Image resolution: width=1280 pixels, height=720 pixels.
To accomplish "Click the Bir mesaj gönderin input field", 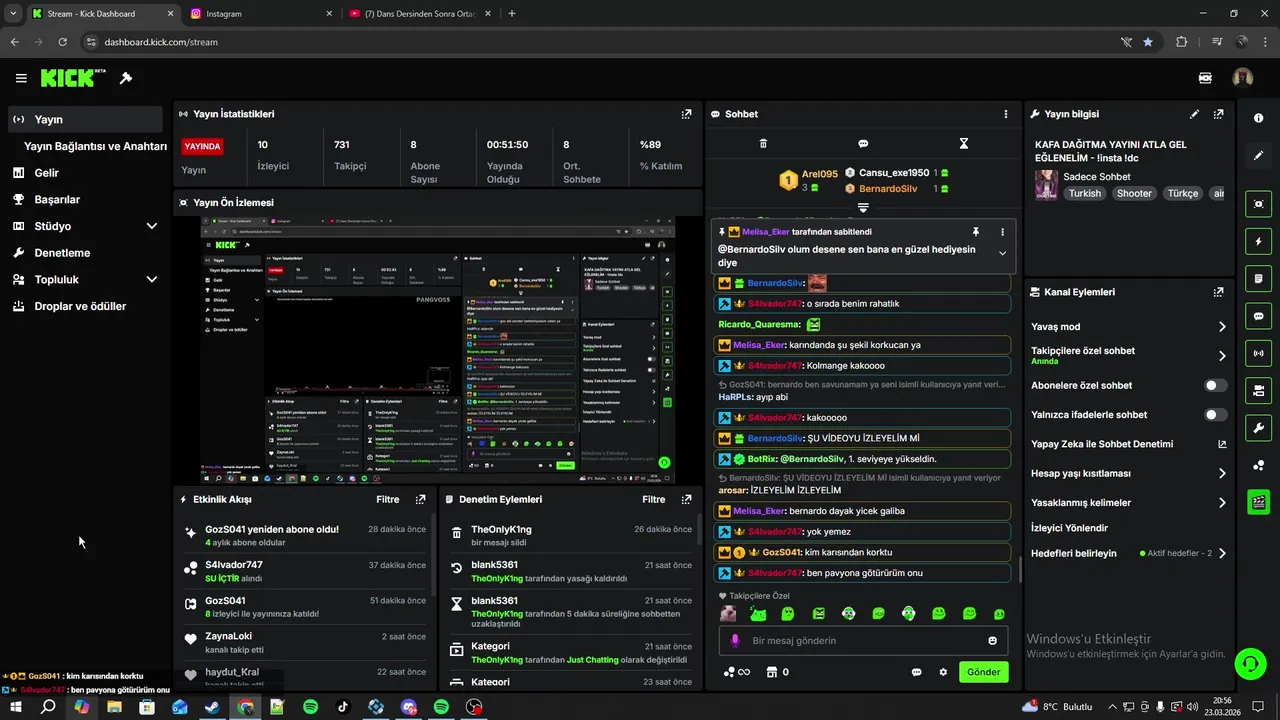I will 863,641.
